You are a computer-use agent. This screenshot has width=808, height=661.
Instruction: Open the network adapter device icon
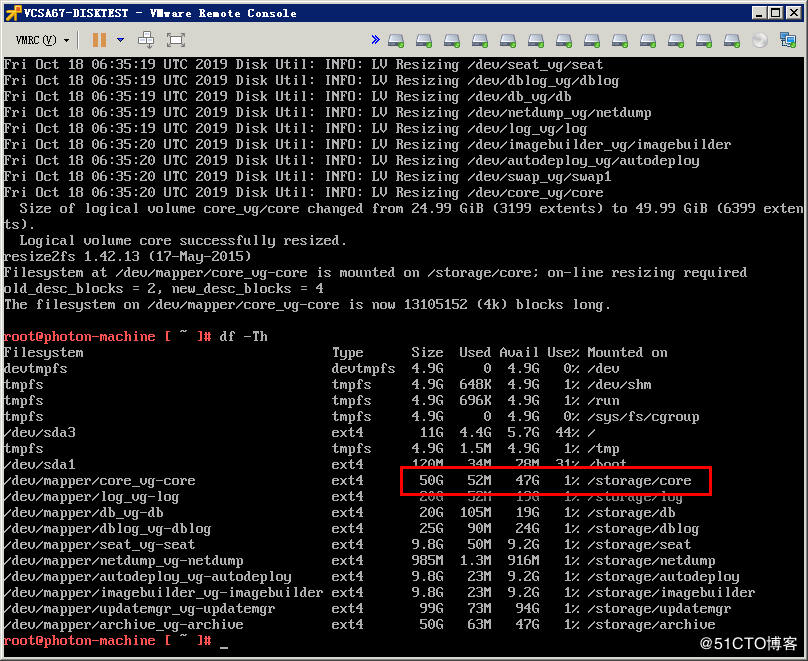coord(788,40)
